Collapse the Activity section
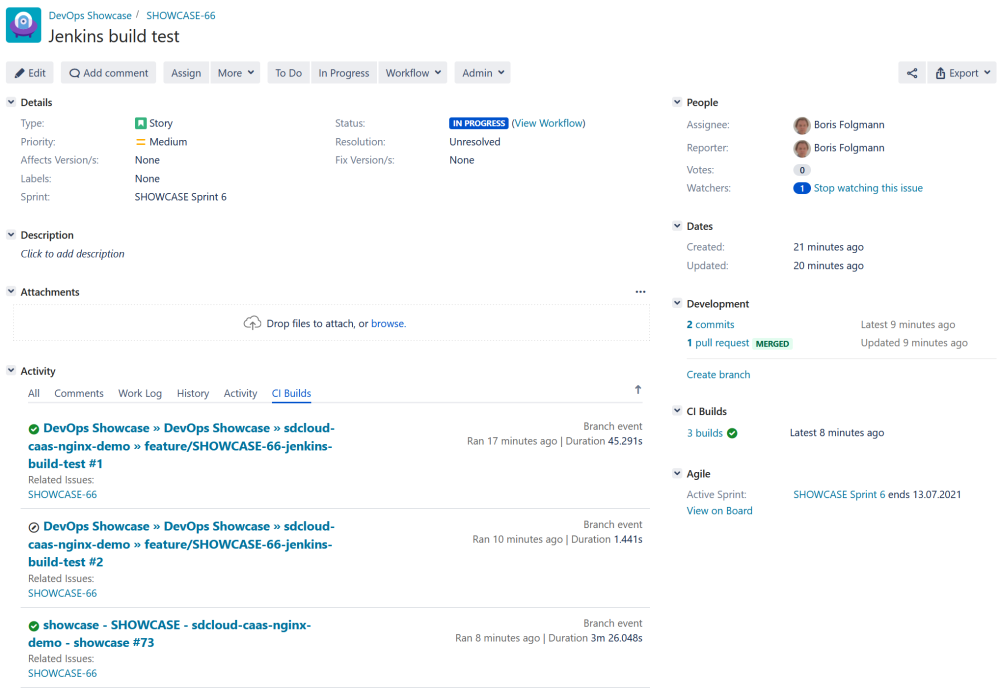This screenshot has width=1000, height=698. [x=11, y=371]
